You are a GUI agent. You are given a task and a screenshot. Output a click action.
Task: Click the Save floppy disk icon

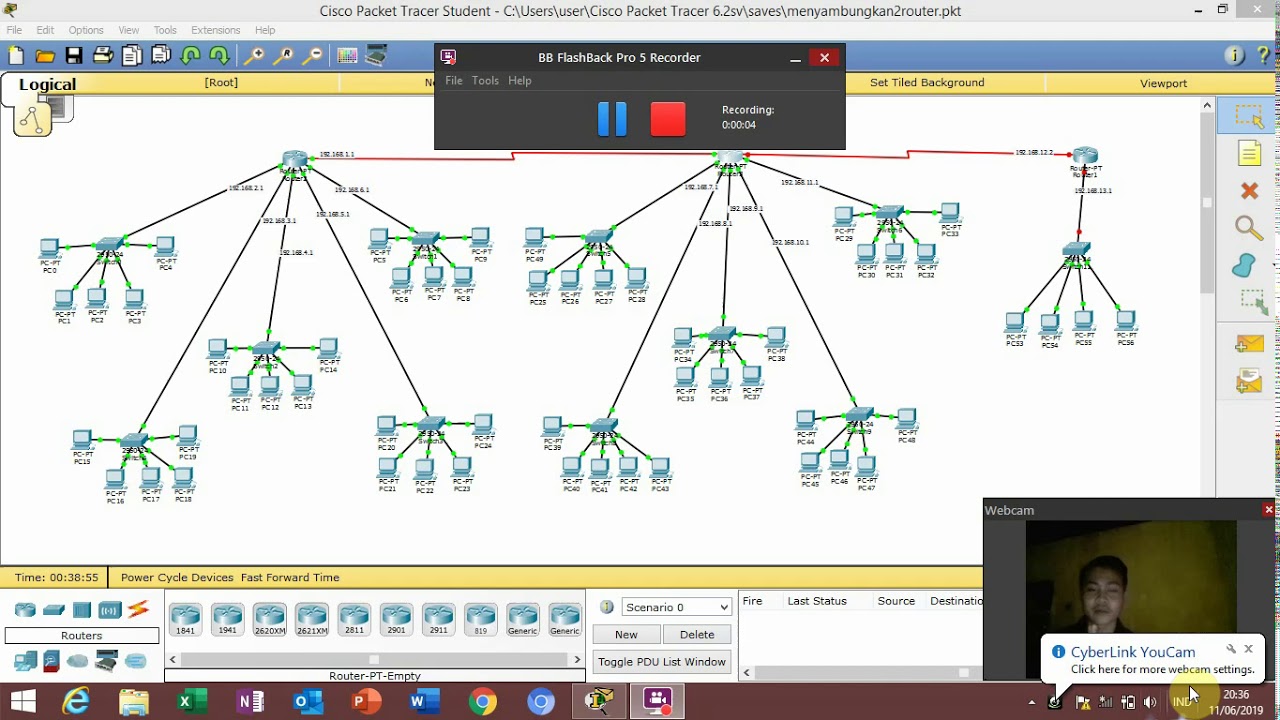click(x=74, y=56)
